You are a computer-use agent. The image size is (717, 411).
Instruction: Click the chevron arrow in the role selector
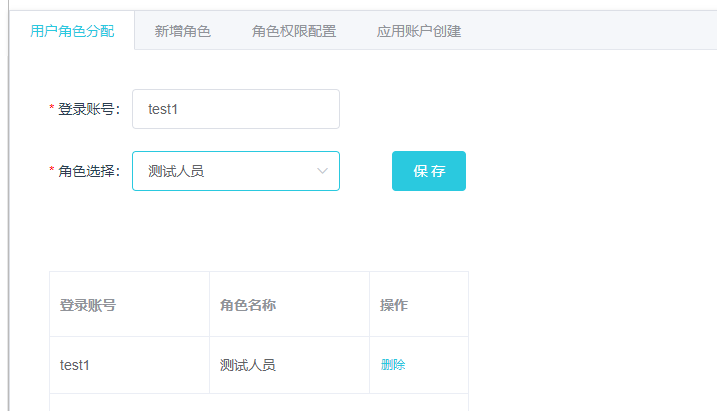[322, 171]
